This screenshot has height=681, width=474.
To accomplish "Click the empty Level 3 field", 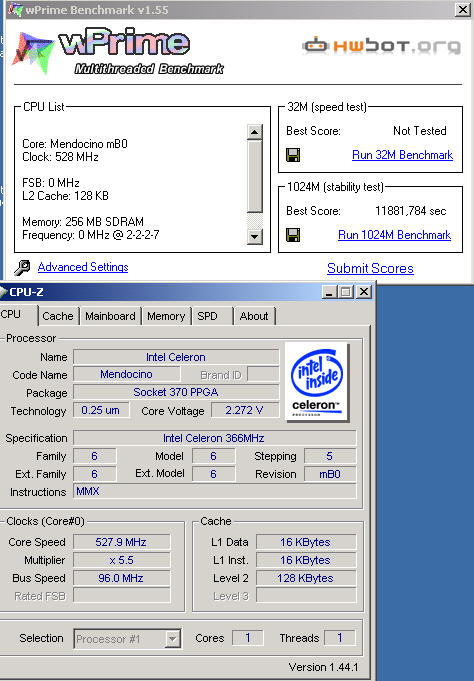I will click(305, 595).
